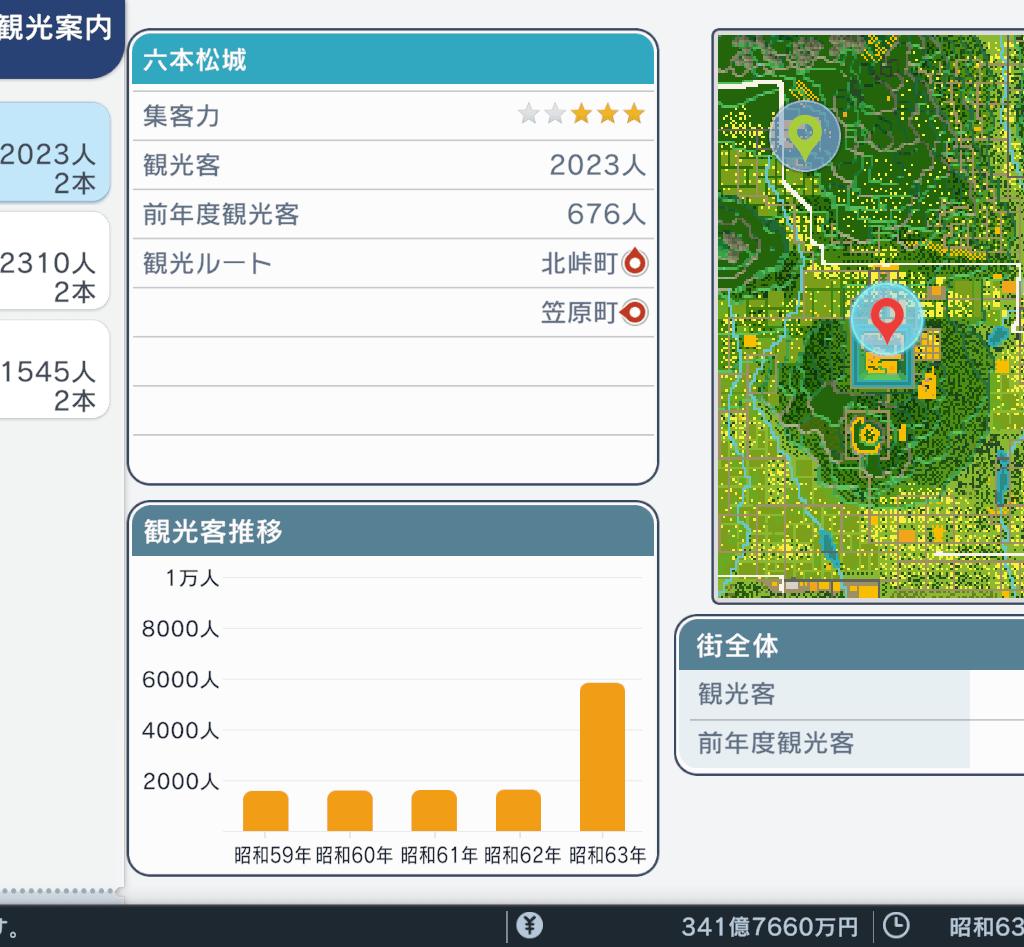Select the 2310人 tourist spot entry
The width and height of the screenshot is (1024, 947).
[54, 262]
